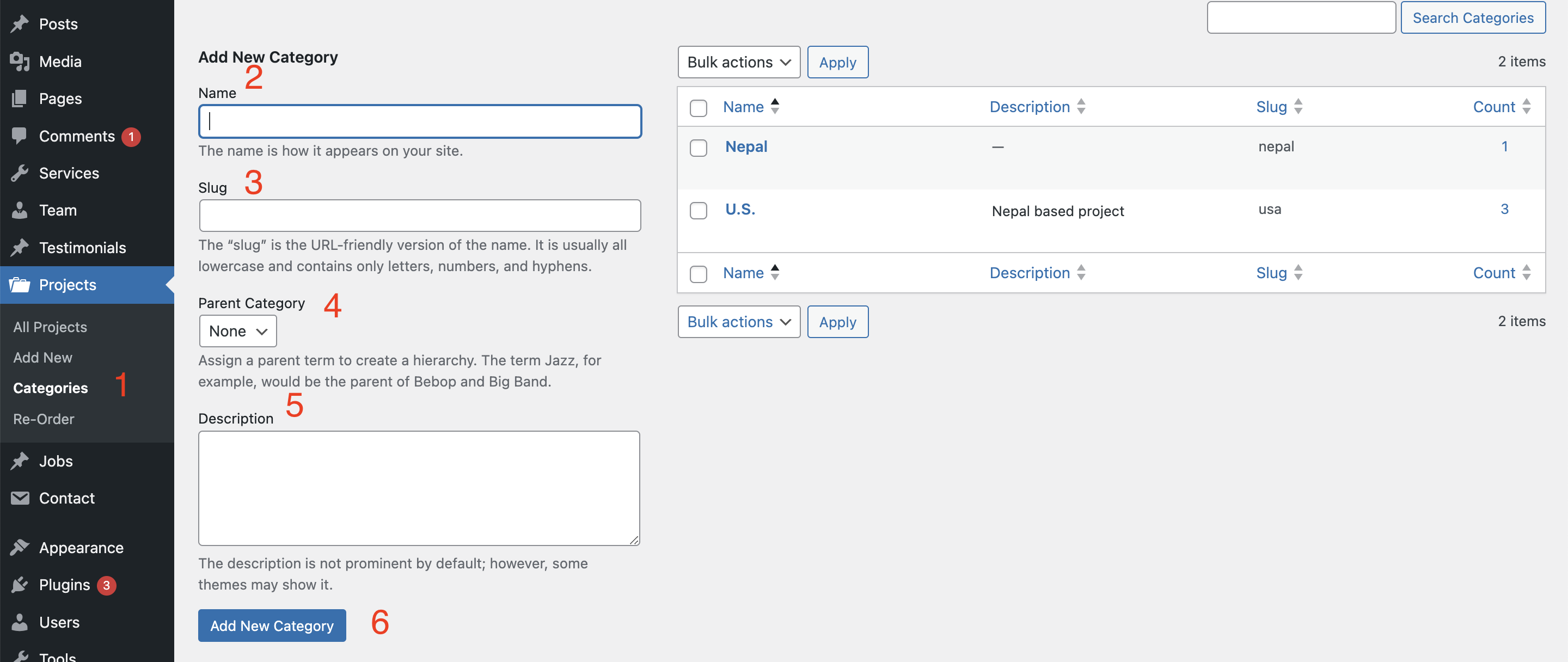The height and width of the screenshot is (662, 1568).
Task: Toggle select-all checkbox in table footer
Action: (x=698, y=274)
